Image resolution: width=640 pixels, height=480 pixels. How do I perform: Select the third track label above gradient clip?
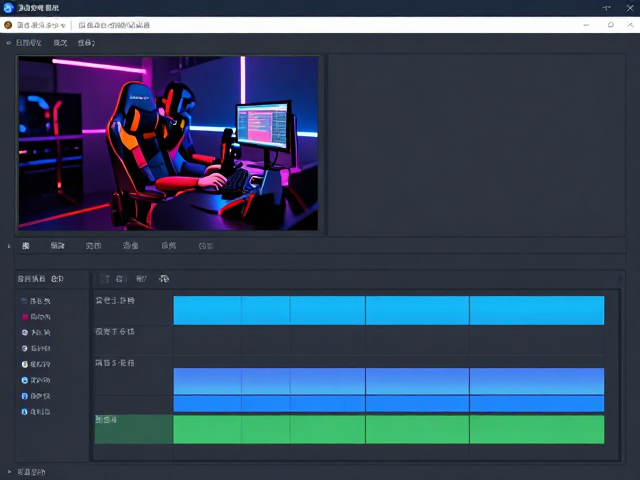pyautogui.click(x=115, y=363)
